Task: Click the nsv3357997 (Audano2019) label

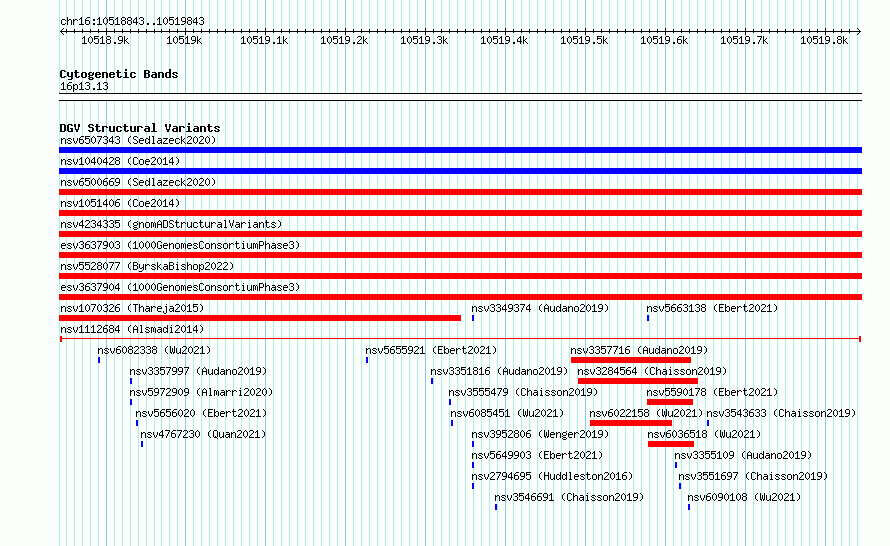Action: coord(198,371)
